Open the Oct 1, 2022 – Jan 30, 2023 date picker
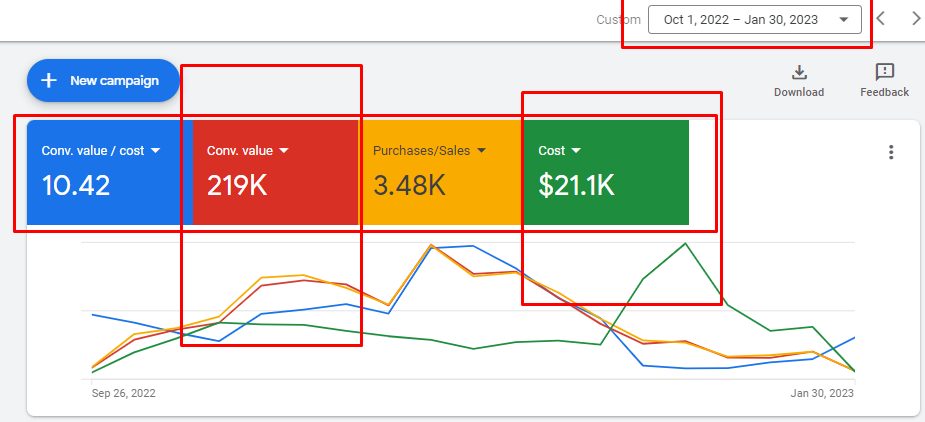The image size is (925, 422). click(x=754, y=19)
